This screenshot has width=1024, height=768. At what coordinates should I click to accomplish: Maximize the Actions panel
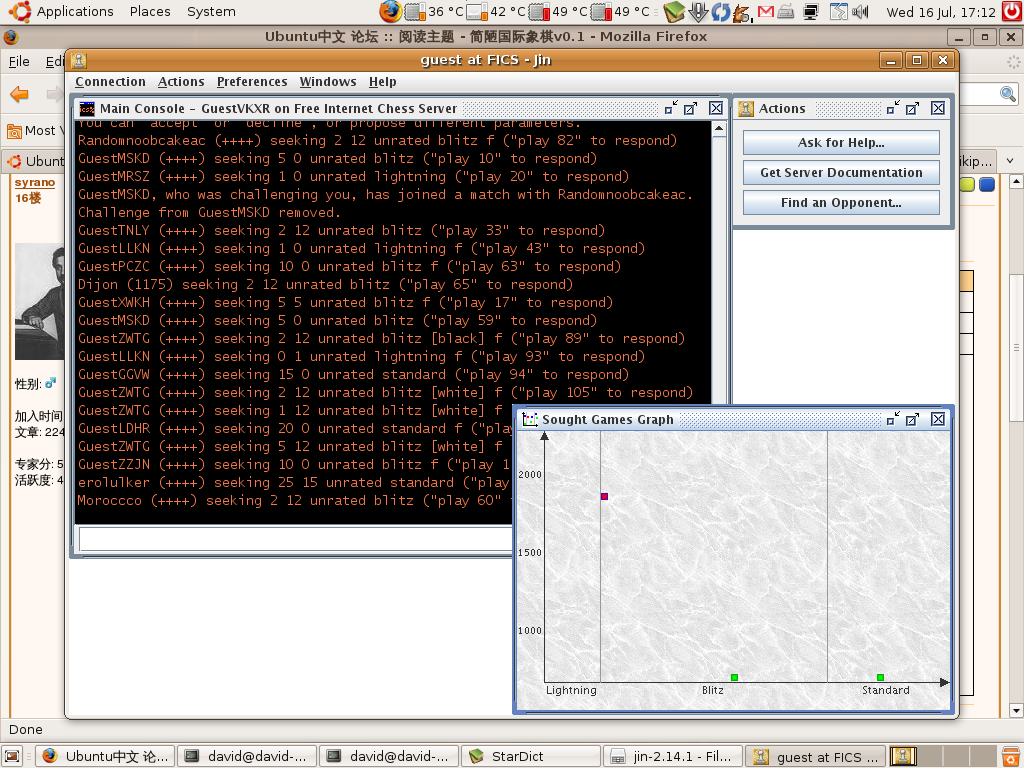click(x=912, y=108)
